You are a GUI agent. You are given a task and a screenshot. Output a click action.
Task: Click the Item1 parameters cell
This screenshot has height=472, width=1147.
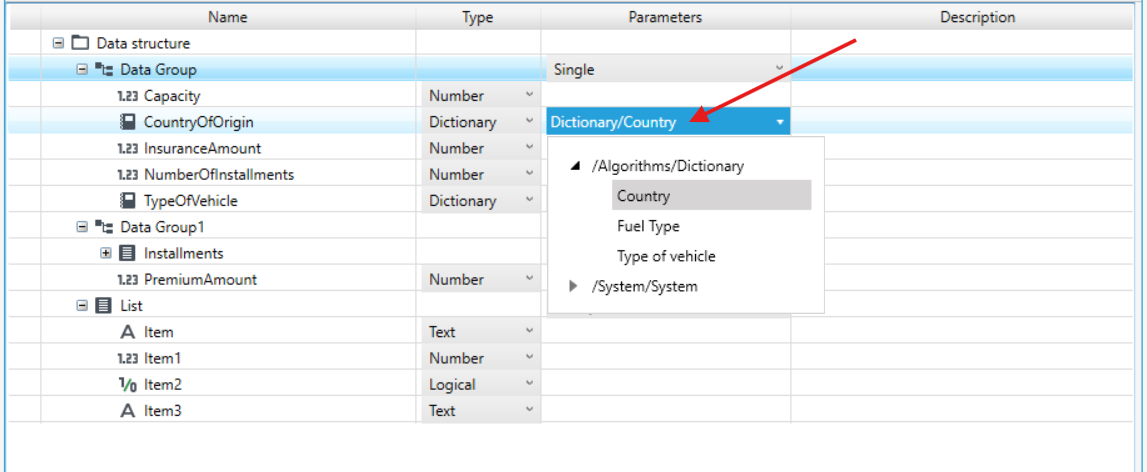coord(666,359)
